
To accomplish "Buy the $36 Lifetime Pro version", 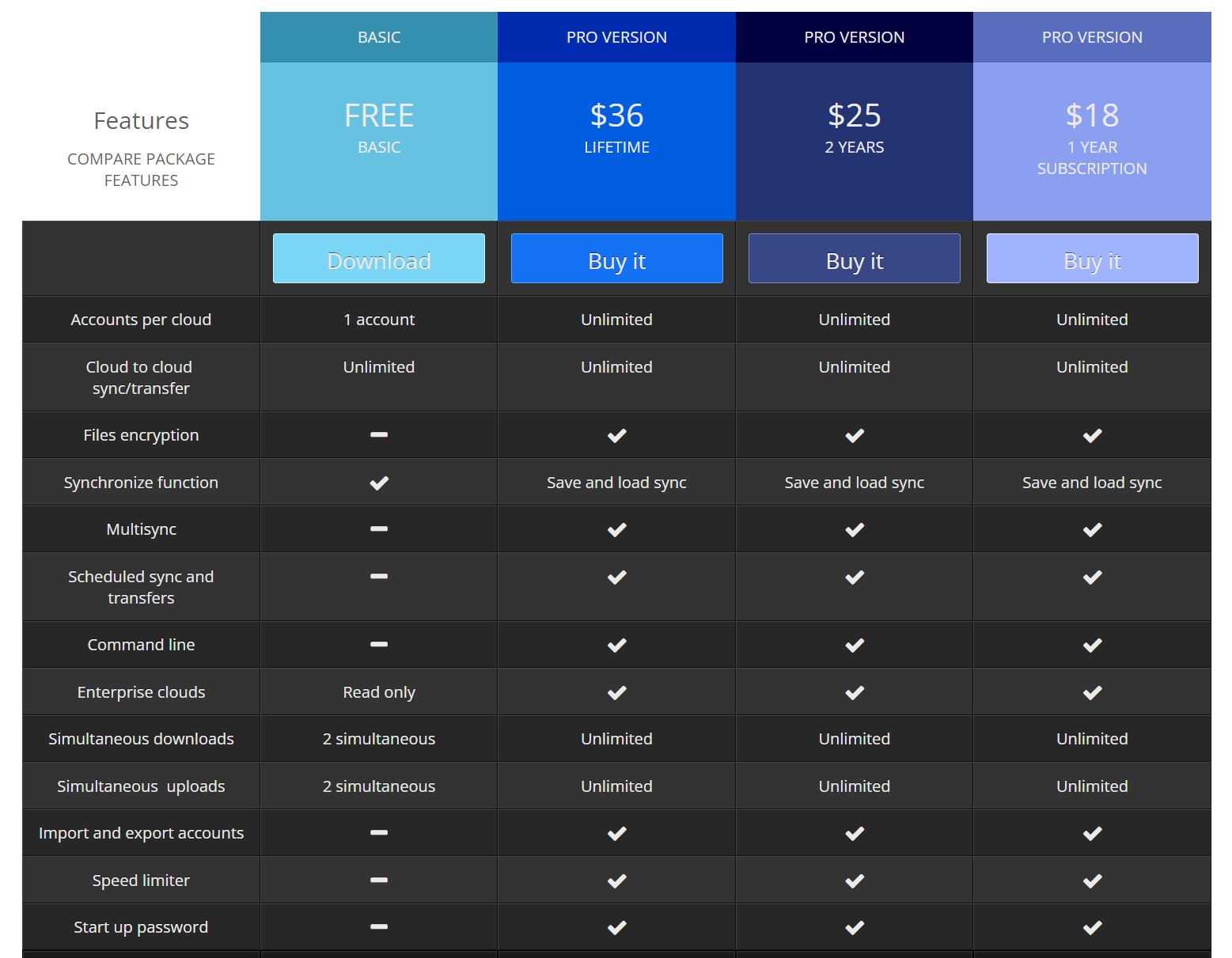I will click(x=617, y=258).
